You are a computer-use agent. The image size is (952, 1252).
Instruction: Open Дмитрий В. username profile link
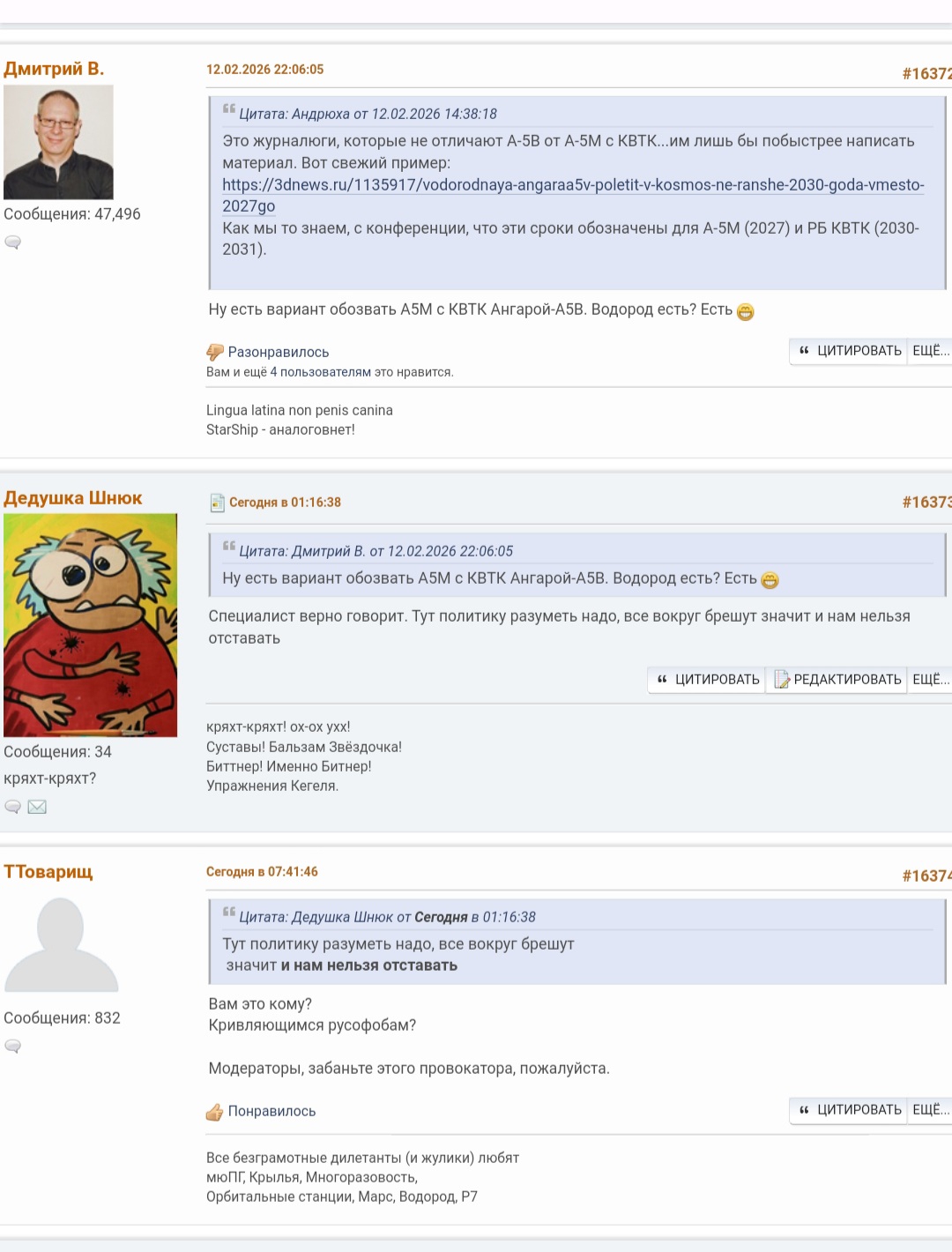54,69
